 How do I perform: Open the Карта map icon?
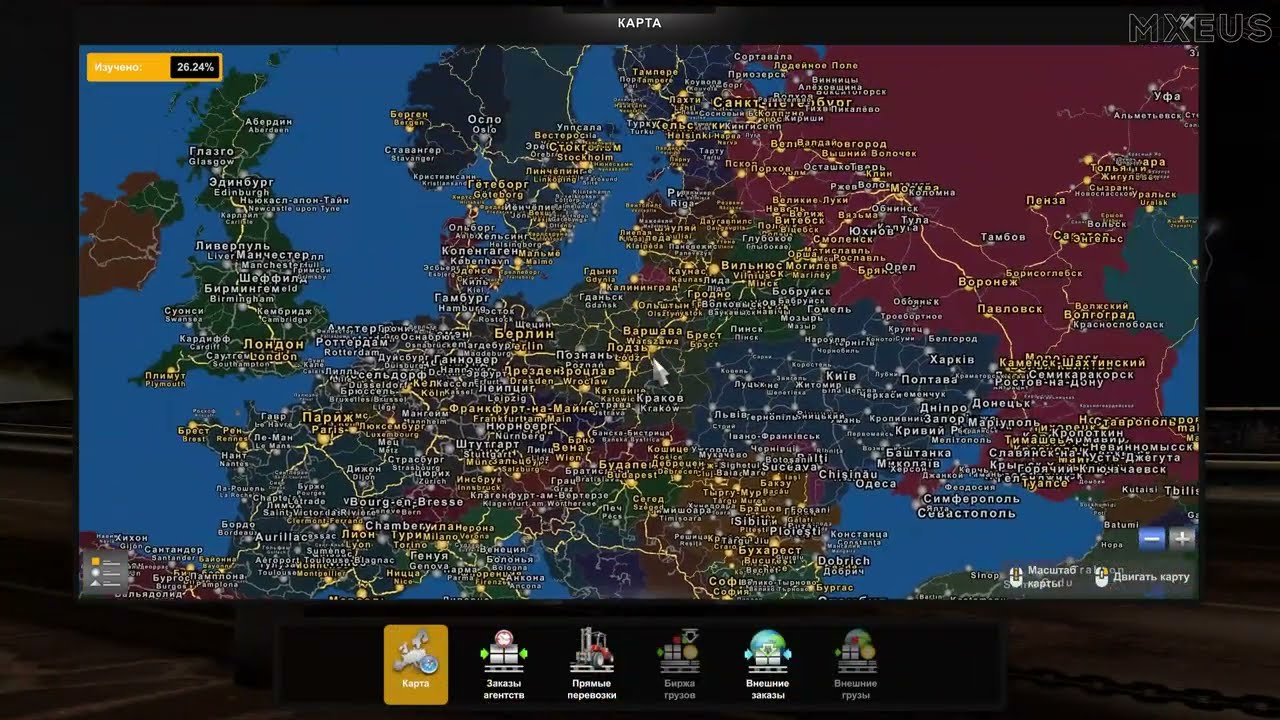(416, 664)
